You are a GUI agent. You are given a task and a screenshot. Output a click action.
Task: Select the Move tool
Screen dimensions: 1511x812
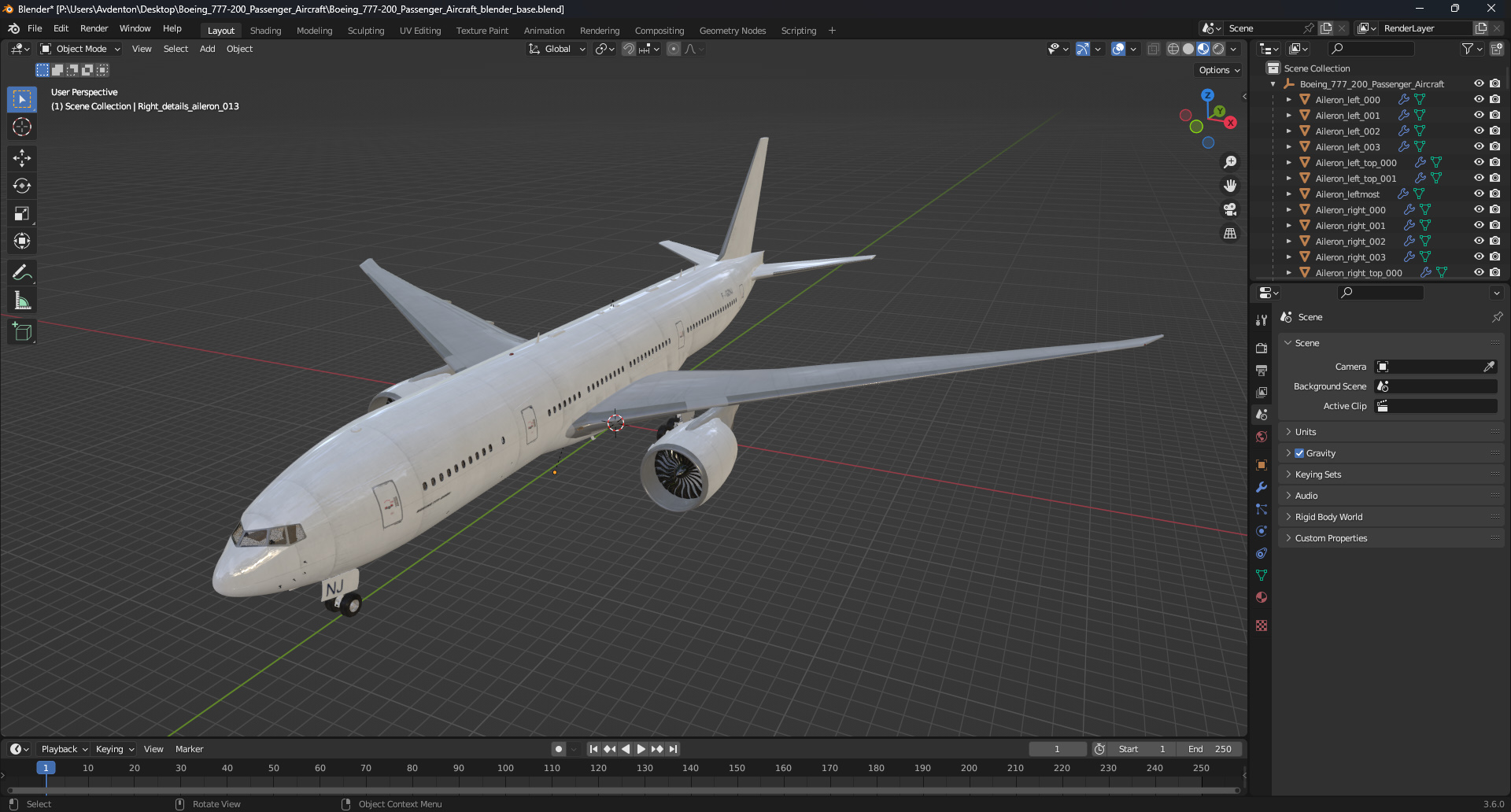[x=22, y=158]
